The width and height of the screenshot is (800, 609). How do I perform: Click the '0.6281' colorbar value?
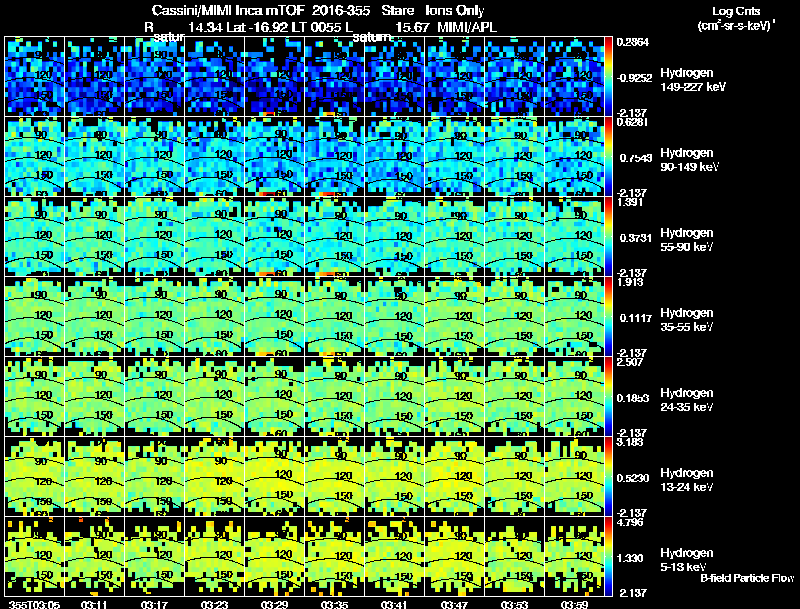tap(633, 122)
